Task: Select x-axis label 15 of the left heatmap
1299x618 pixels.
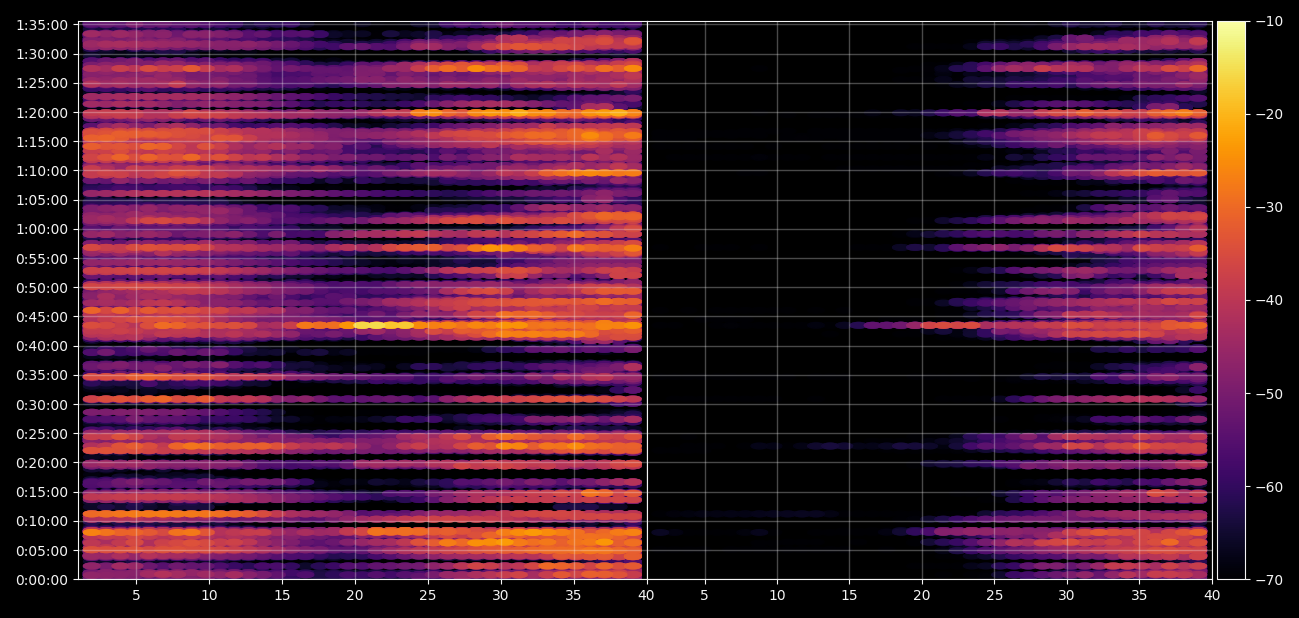Action: (282, 596)
